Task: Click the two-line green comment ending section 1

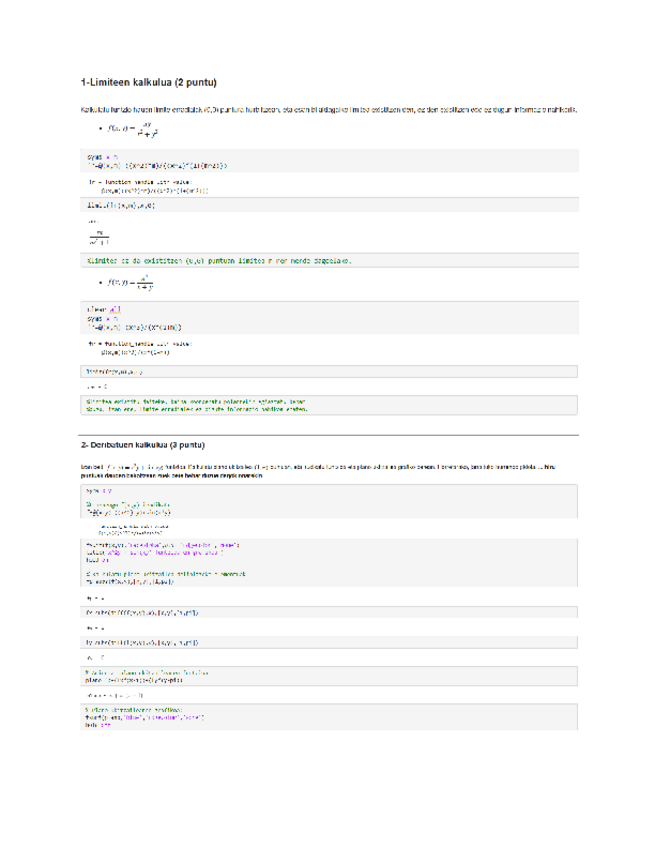Action: 200,406
